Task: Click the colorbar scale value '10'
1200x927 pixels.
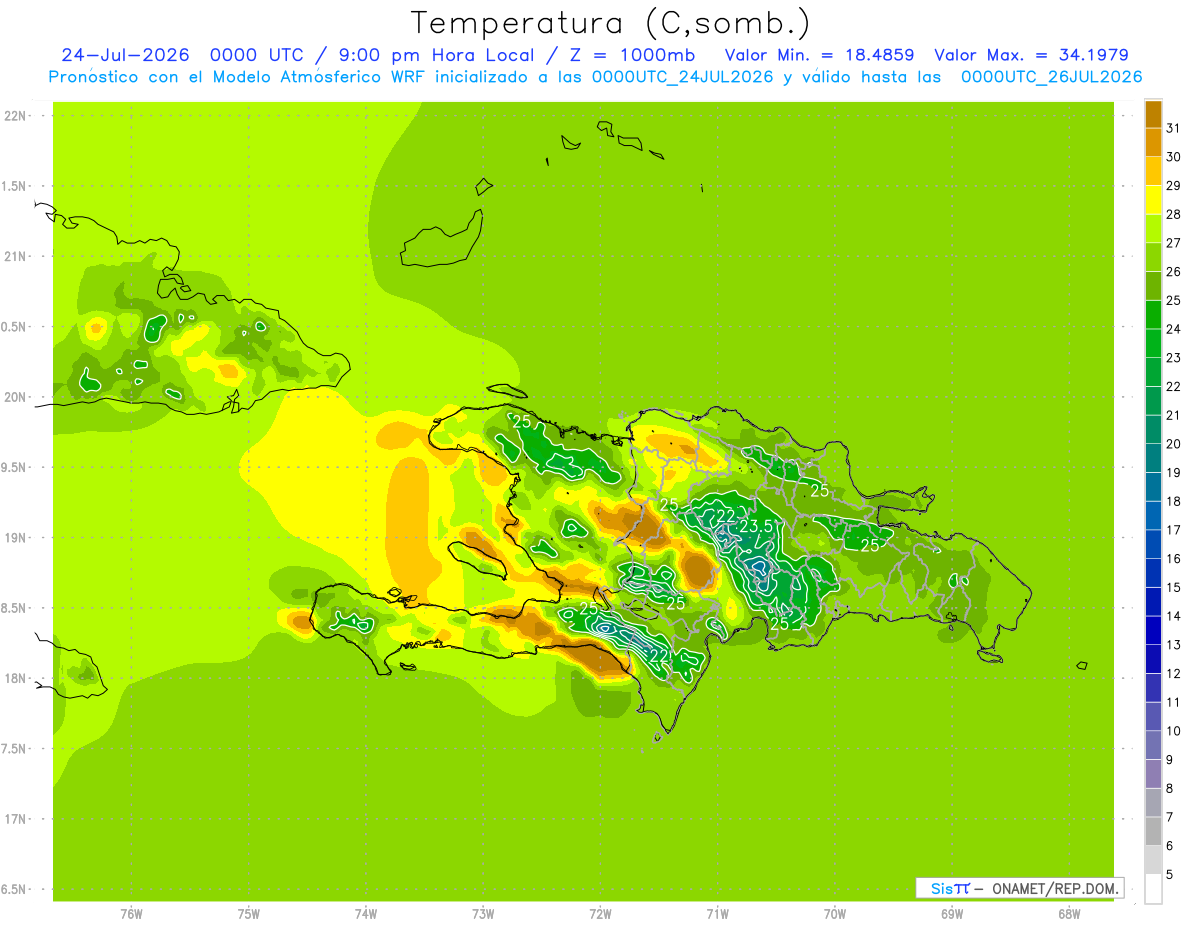Action: [1174, 731]
